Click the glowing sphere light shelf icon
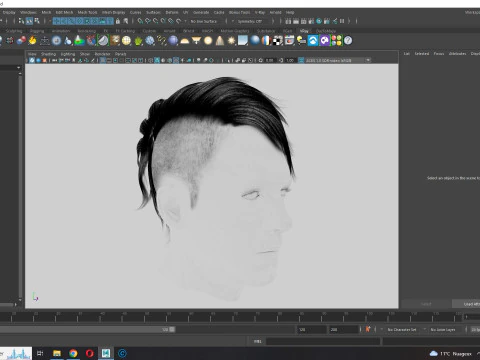The image size is (480, 360). point(208,41)
